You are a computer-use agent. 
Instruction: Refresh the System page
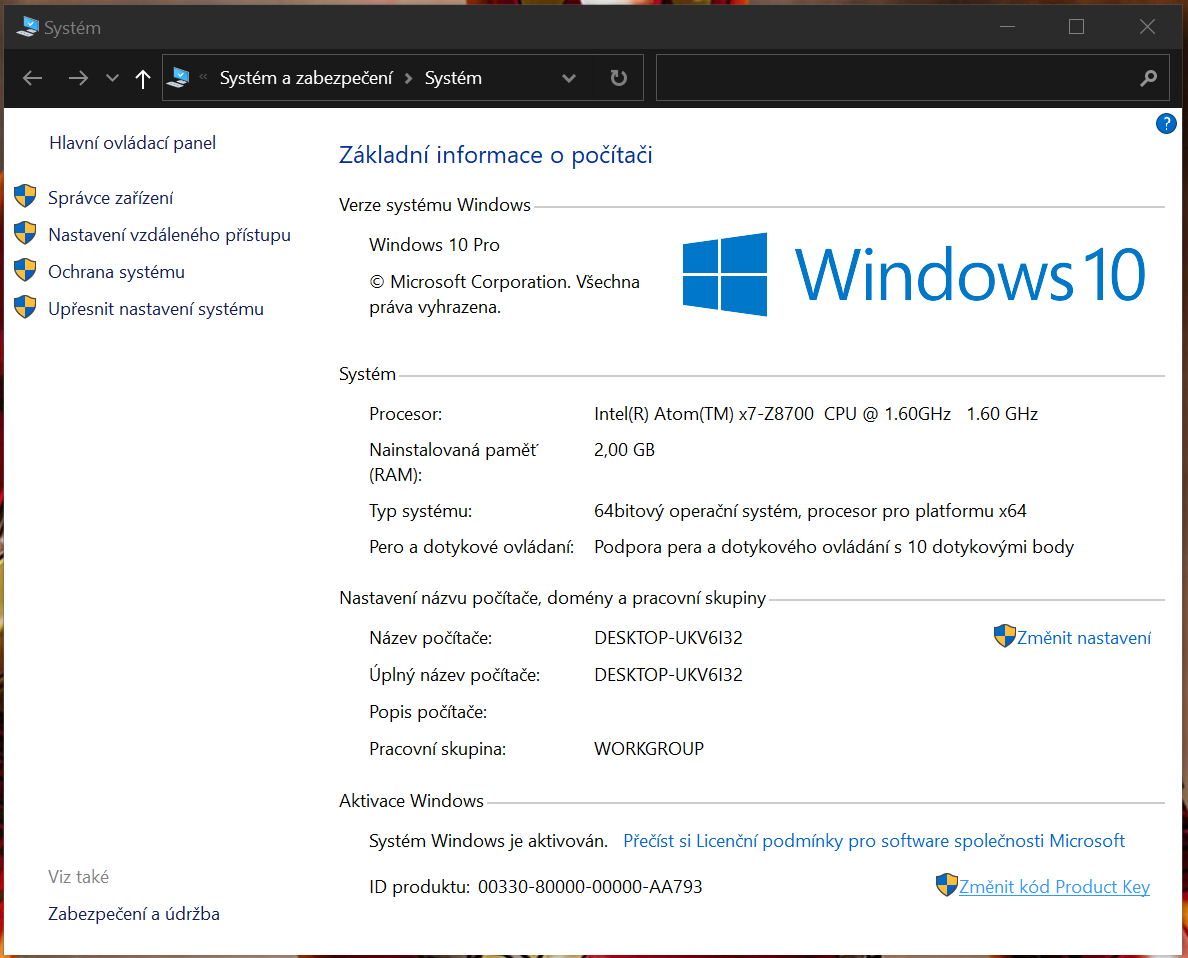[x=619, y=77]
